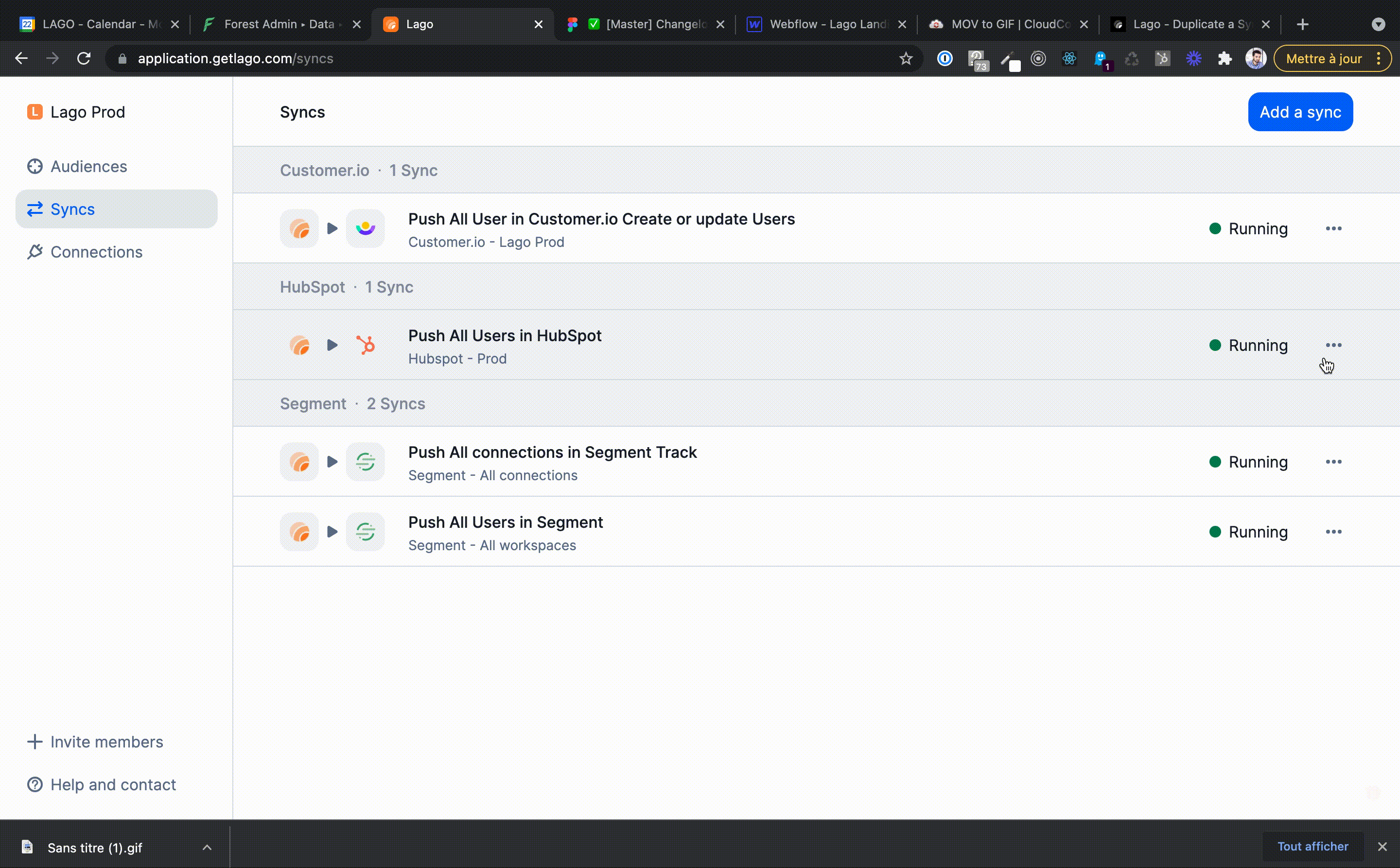
Task: Open tab search dropdown arrow
Action: click(1378, 24)
